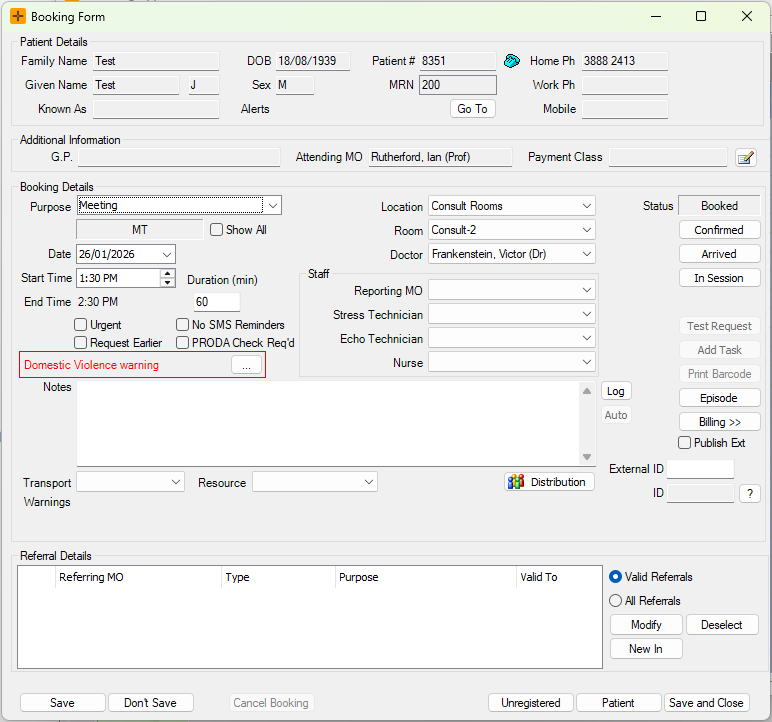Toggle the Show All checkbox
This screenshot has width=772, height=722.
coord(217,230)
